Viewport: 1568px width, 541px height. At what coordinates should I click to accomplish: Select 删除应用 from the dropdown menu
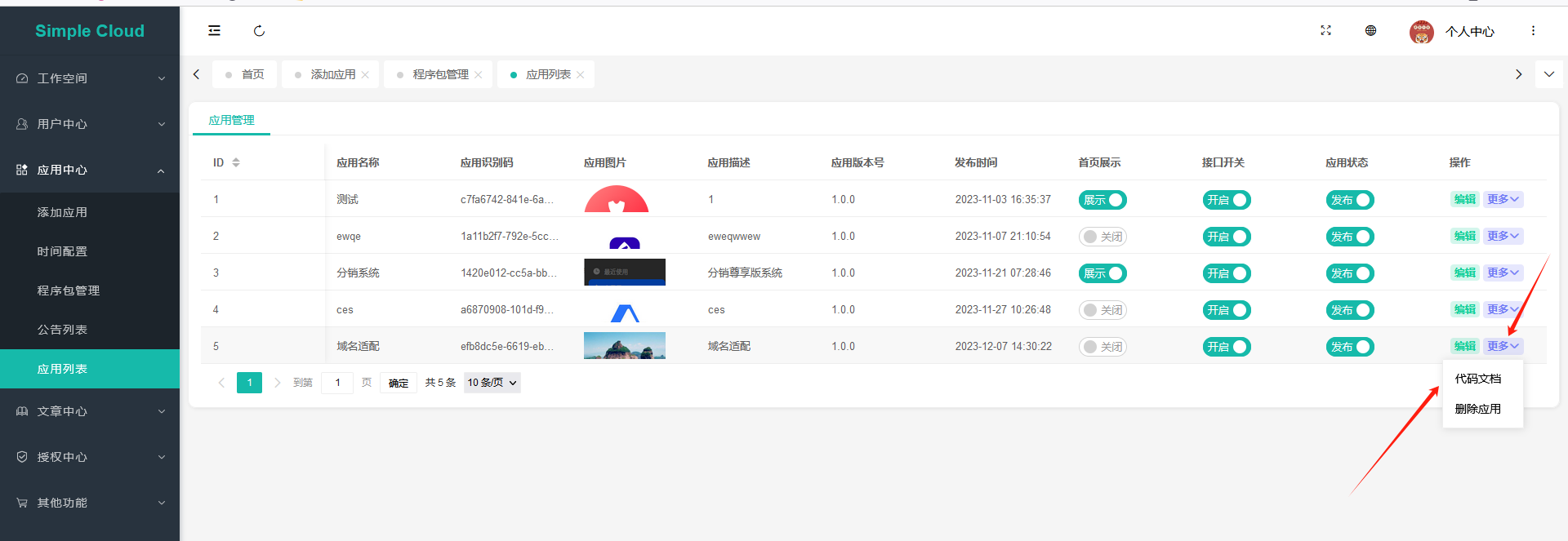pos(1477,409)
